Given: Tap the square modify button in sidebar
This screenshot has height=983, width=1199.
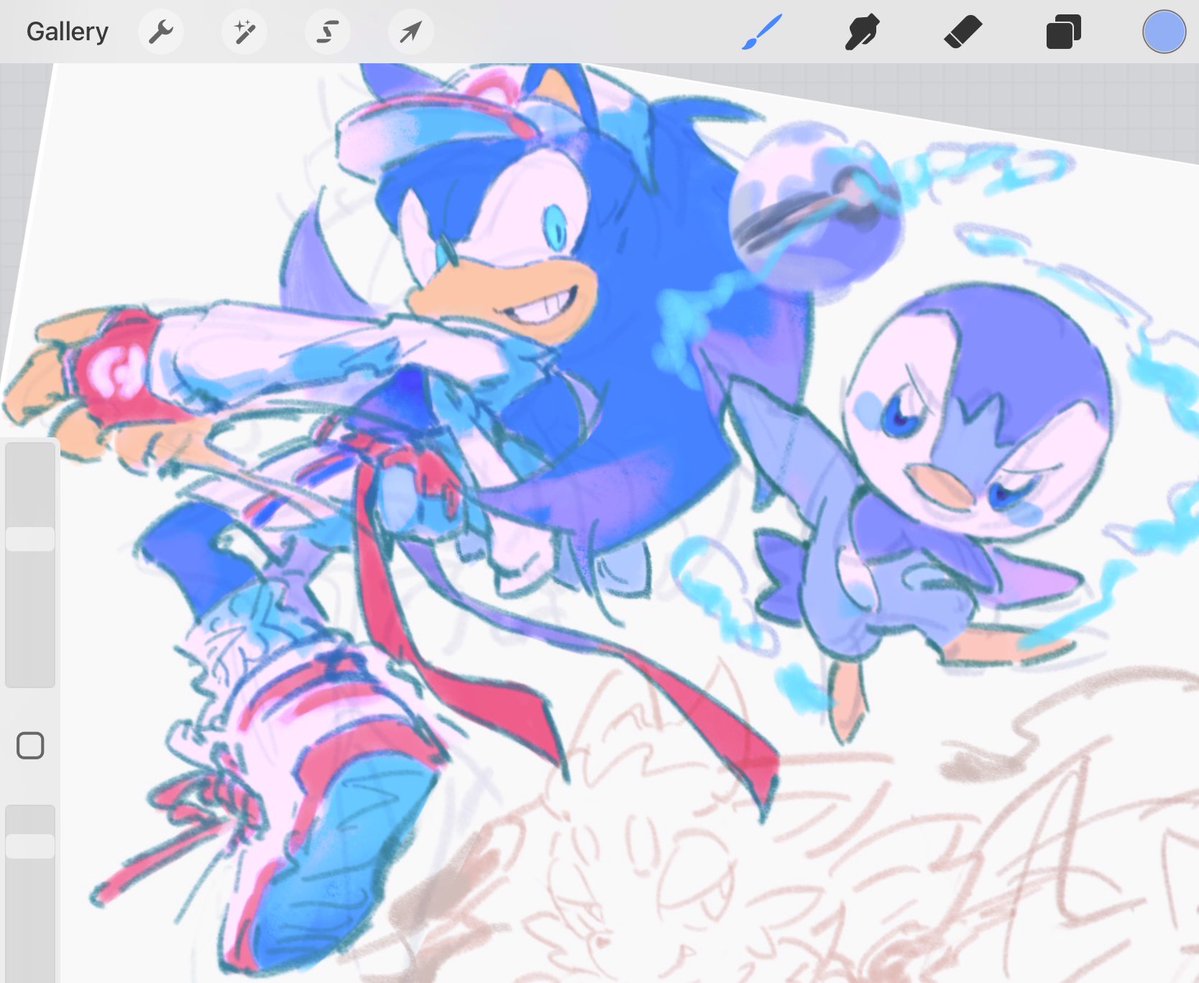Looking at the screenshot, I should pos(30,745).
